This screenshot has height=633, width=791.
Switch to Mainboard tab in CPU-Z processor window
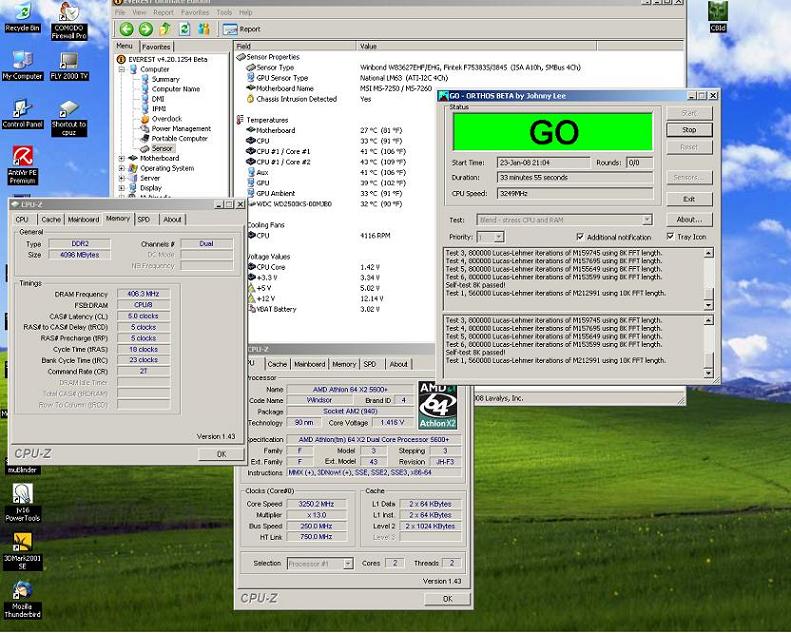(x=310, y=364)
